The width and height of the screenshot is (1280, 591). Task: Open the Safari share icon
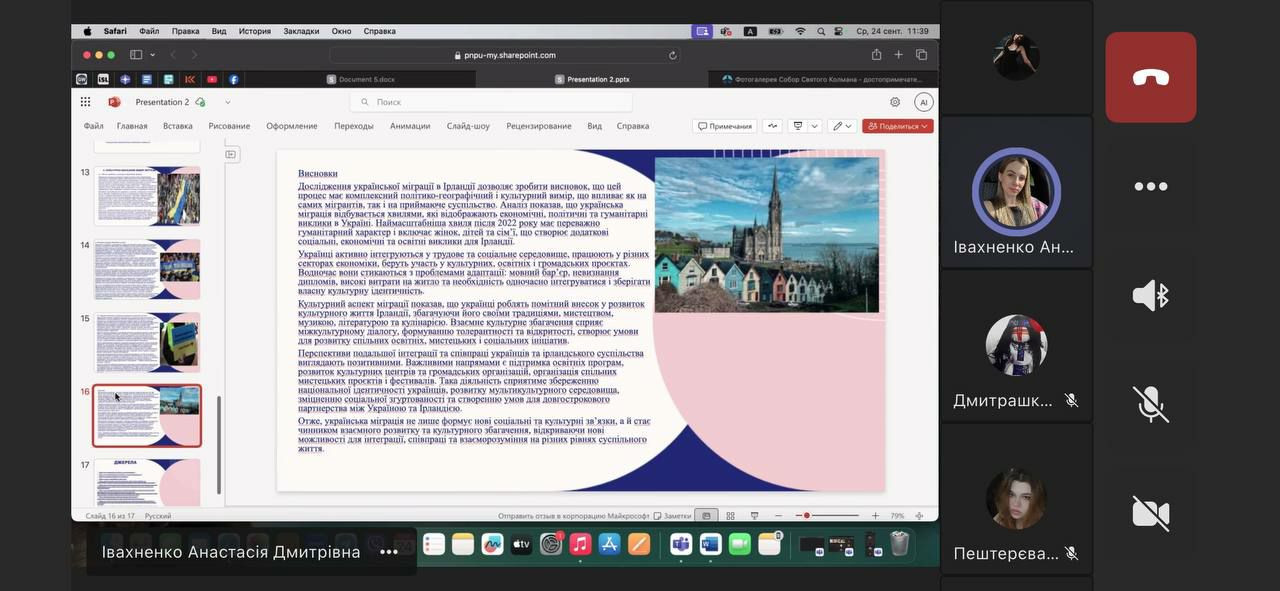(x=876, y=55)
